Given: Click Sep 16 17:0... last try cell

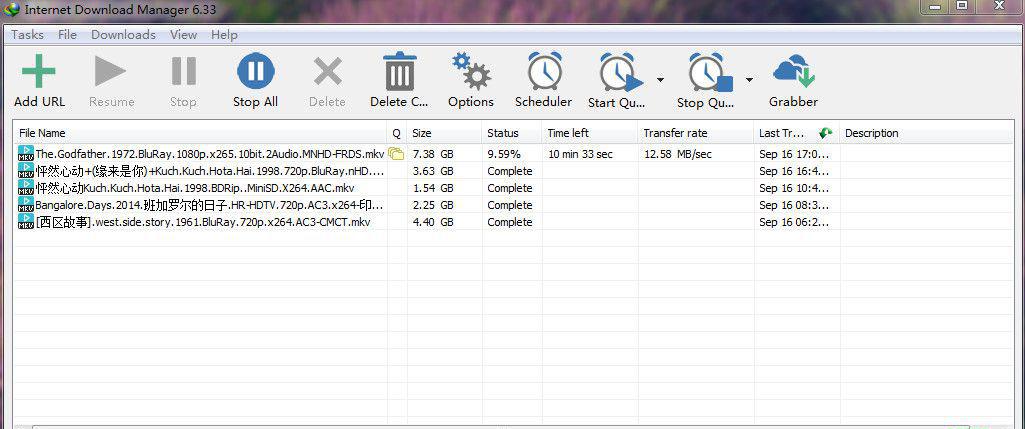Looking at the screenshot, I should coord(794,154).
